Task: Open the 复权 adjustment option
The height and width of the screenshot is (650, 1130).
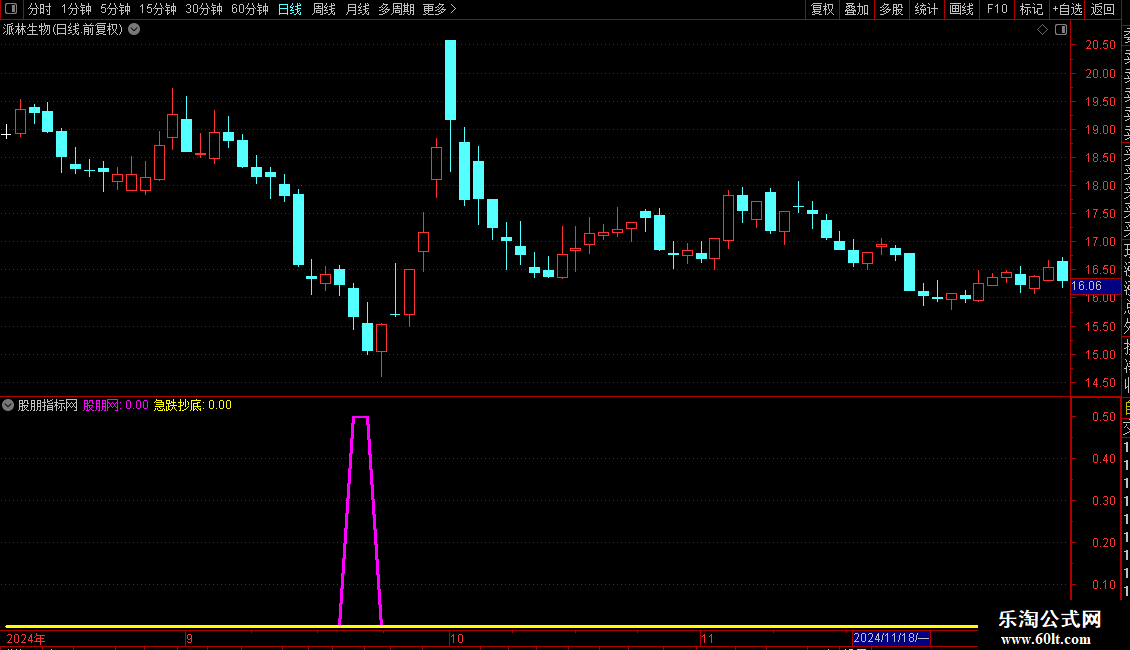Action: point(822,9)
